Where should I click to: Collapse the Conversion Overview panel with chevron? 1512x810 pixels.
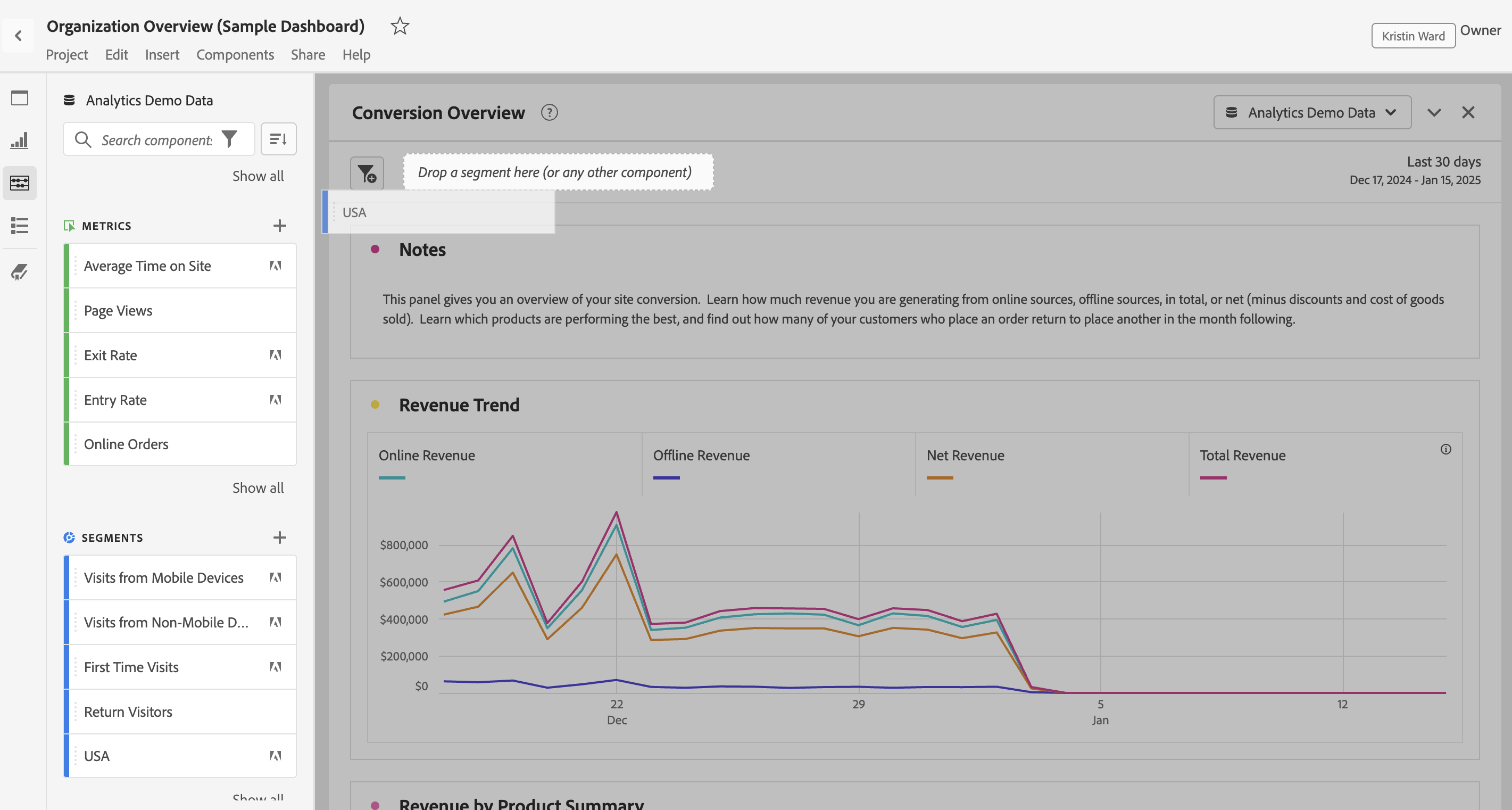point(1434,113)
